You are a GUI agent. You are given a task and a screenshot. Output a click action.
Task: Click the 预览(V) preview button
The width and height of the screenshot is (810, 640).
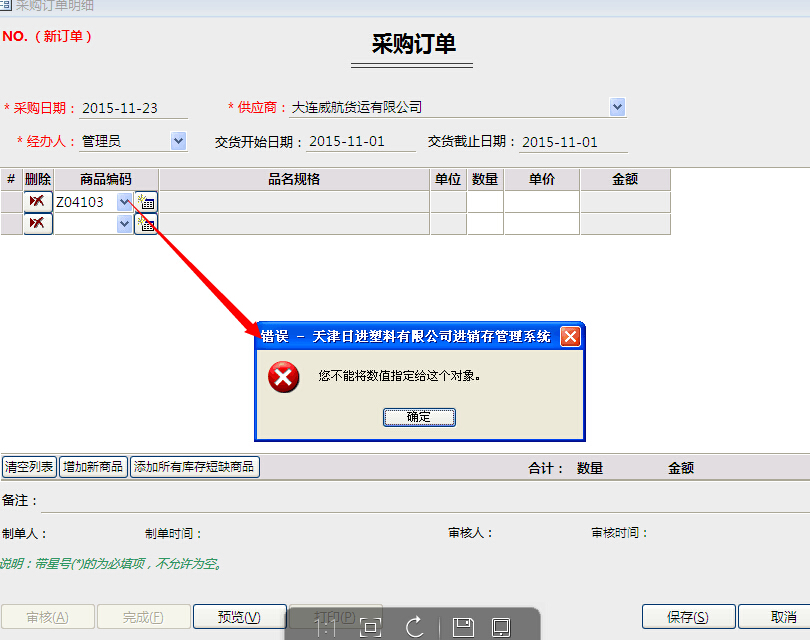(239, 617)
